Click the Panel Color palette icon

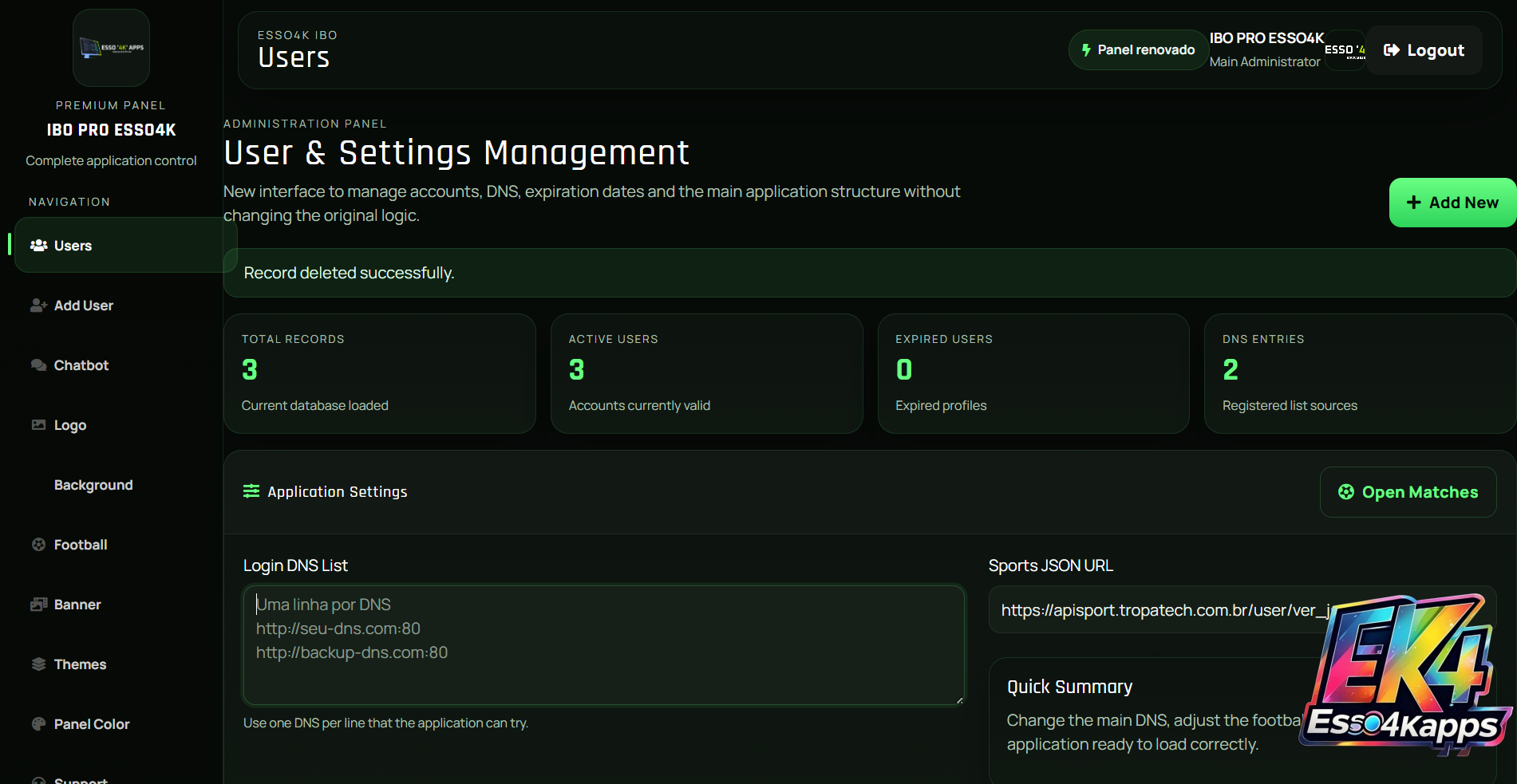coord(38,724)
